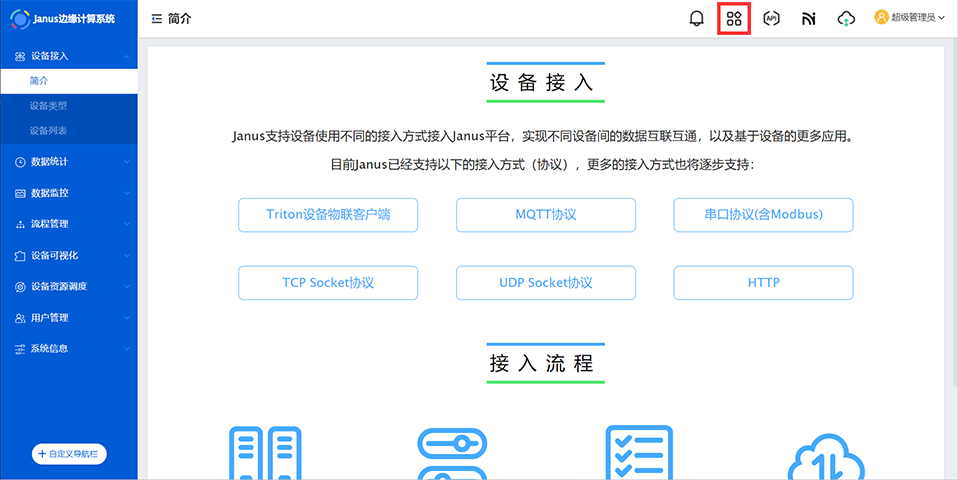958x480 pixels.
Task: Click the Janus边缘计算系统 logo
Action: (x=20, y=18)
